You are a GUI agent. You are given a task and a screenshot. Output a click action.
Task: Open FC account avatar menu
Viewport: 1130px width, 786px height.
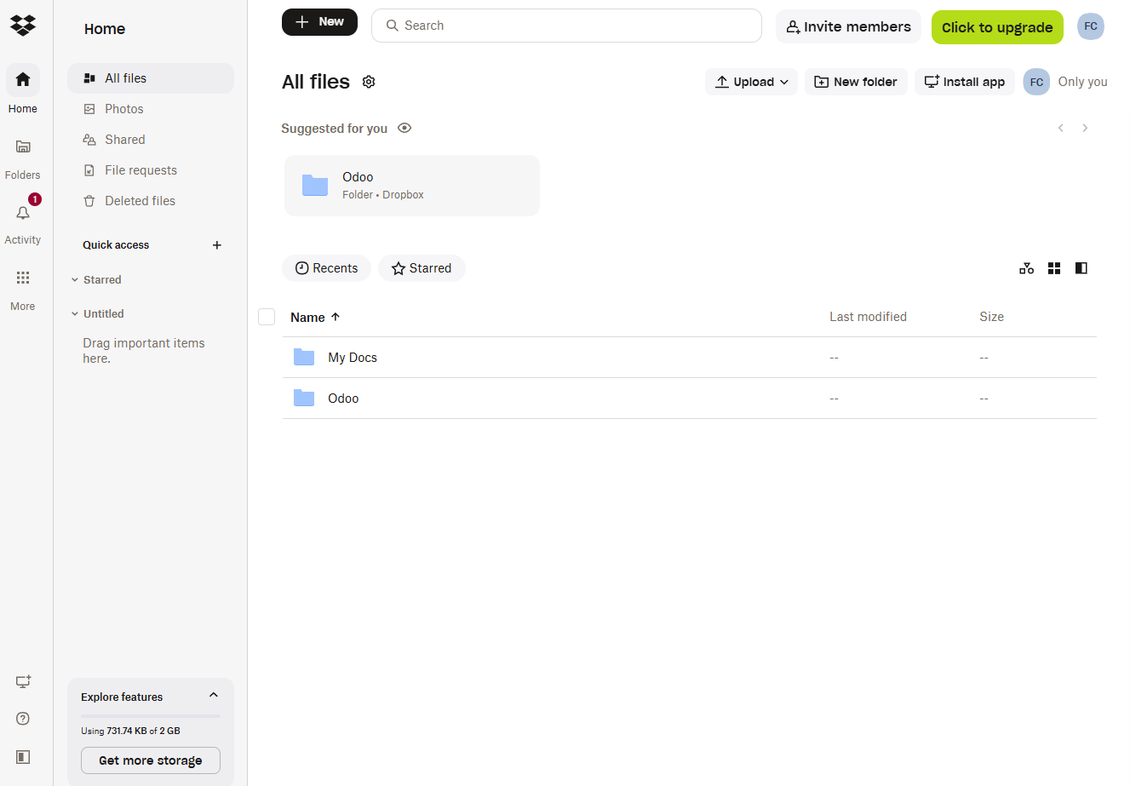[1091, 27]
